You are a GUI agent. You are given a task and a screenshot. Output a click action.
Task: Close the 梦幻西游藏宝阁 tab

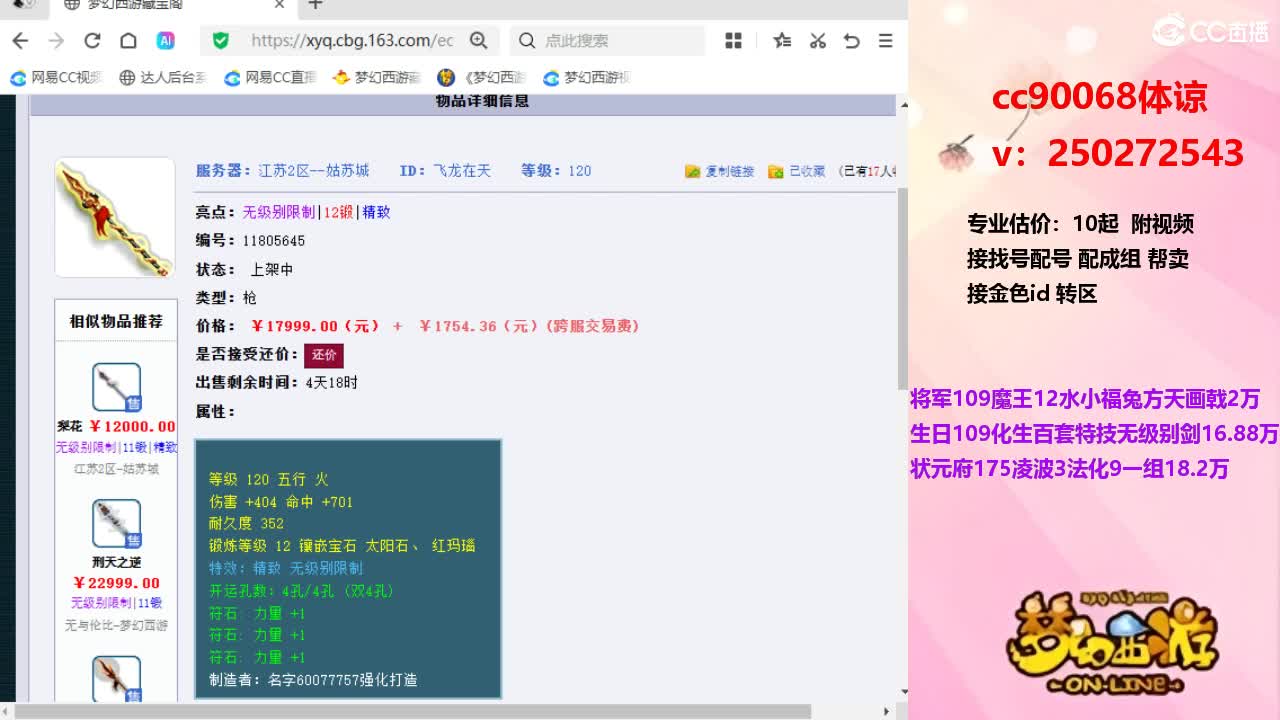(x=280, y=5)
